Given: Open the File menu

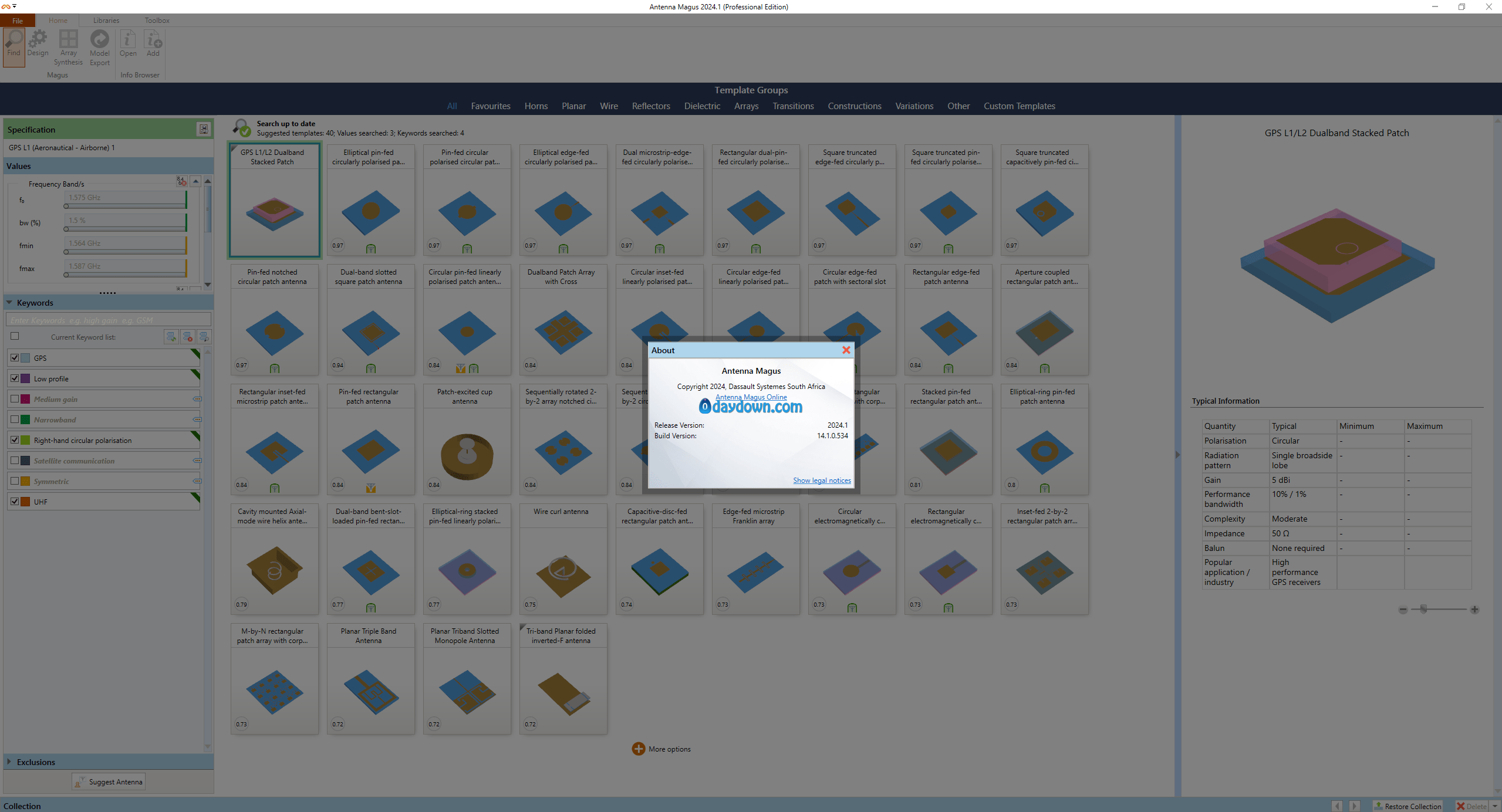Looking at the screenshot, I should [18, 21].
